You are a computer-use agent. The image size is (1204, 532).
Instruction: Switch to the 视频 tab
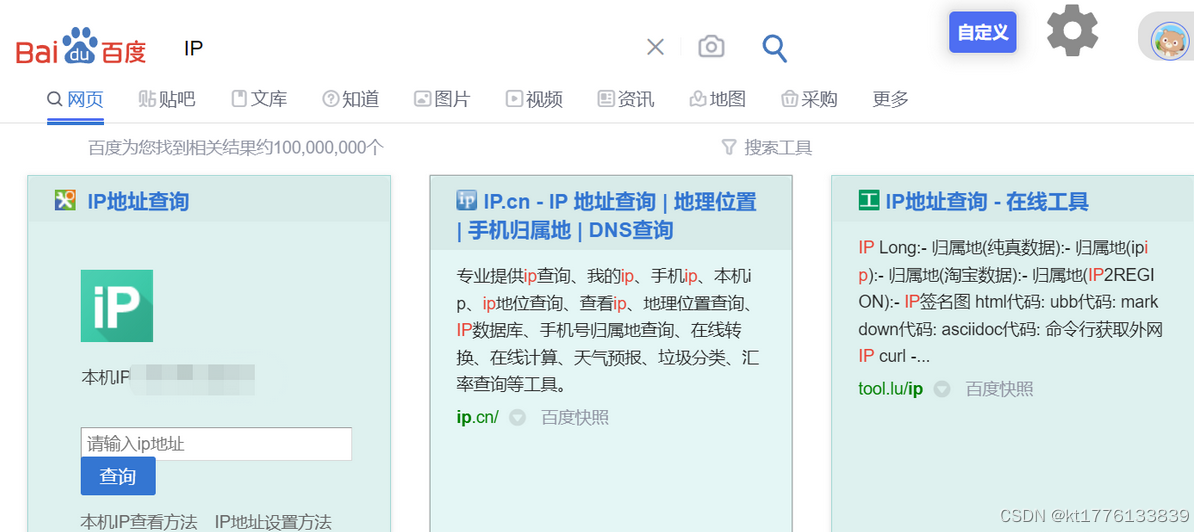[534, 99]
